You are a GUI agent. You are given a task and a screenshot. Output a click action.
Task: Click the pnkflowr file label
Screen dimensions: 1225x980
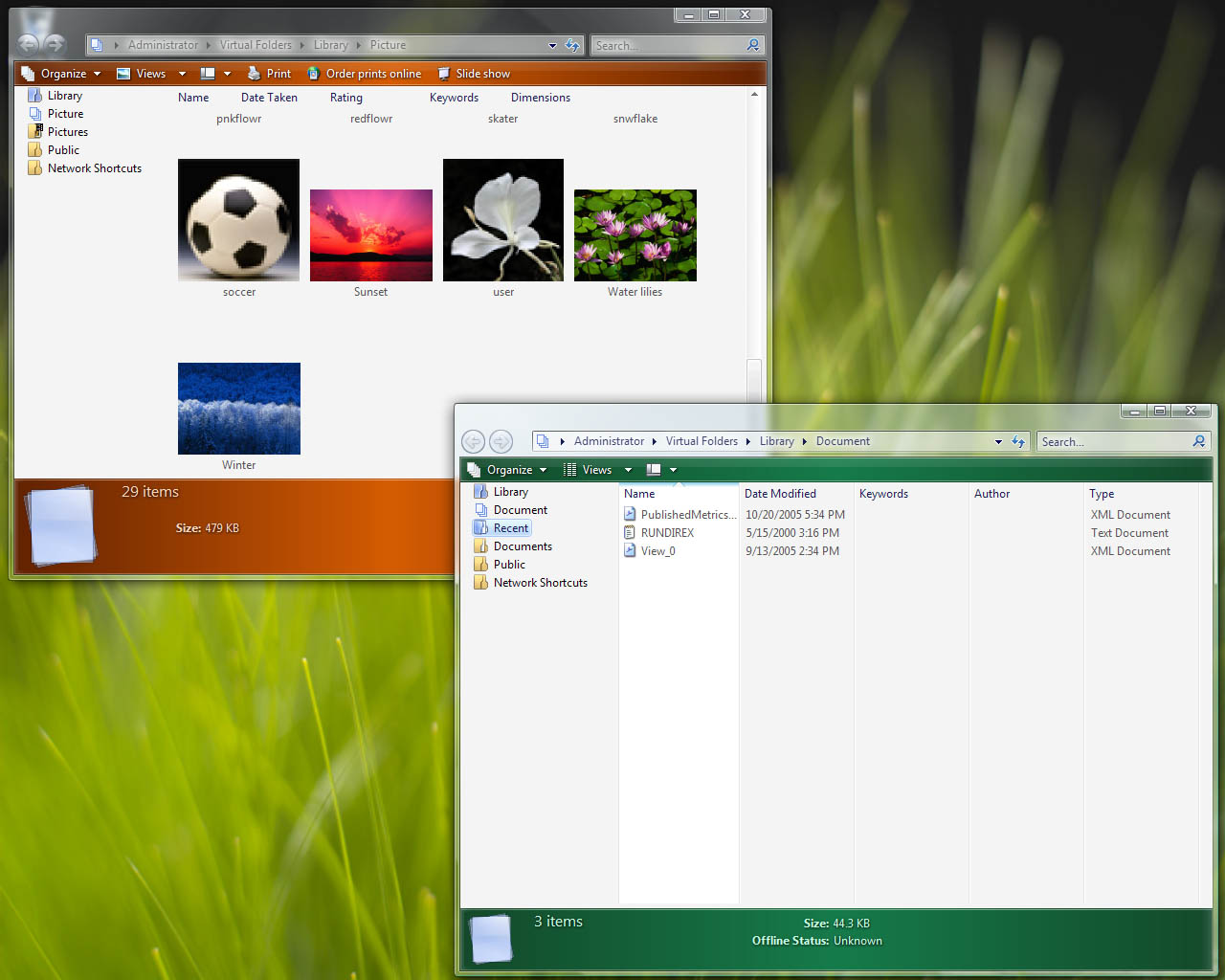tap(239, 119)
